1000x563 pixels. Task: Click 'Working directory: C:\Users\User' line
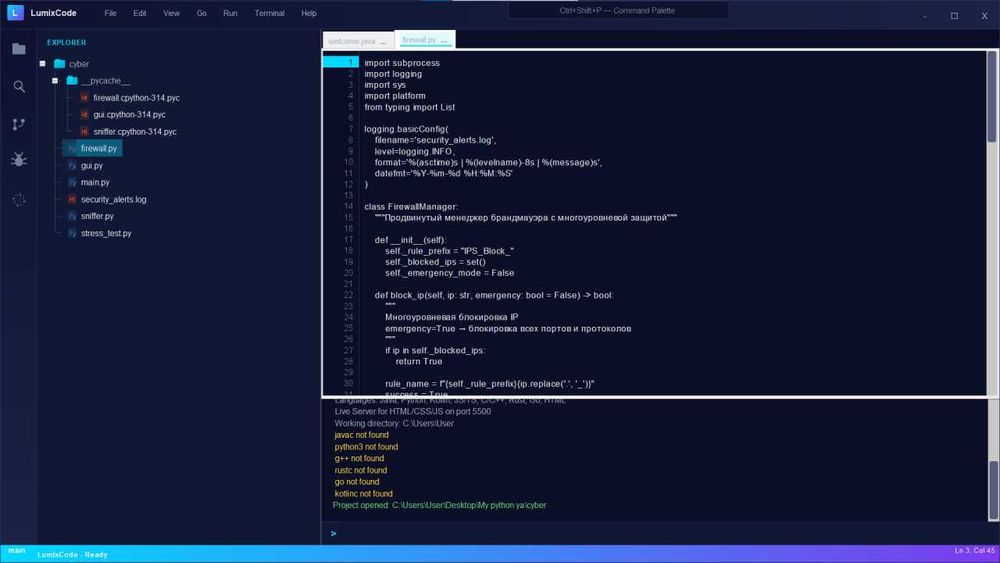click(x=394, y=423)
